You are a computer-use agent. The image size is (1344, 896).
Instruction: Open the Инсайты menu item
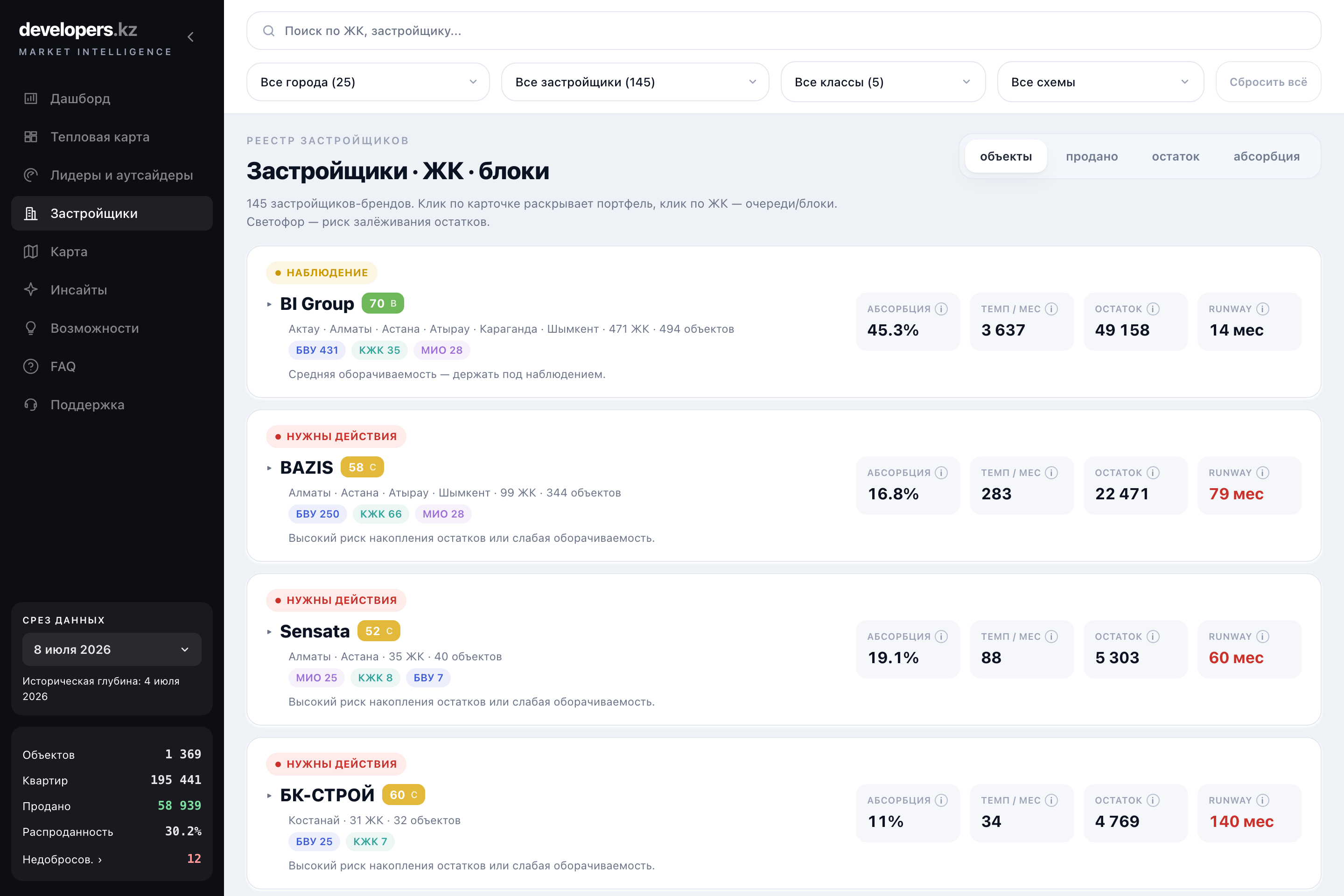tap(112, 290)
